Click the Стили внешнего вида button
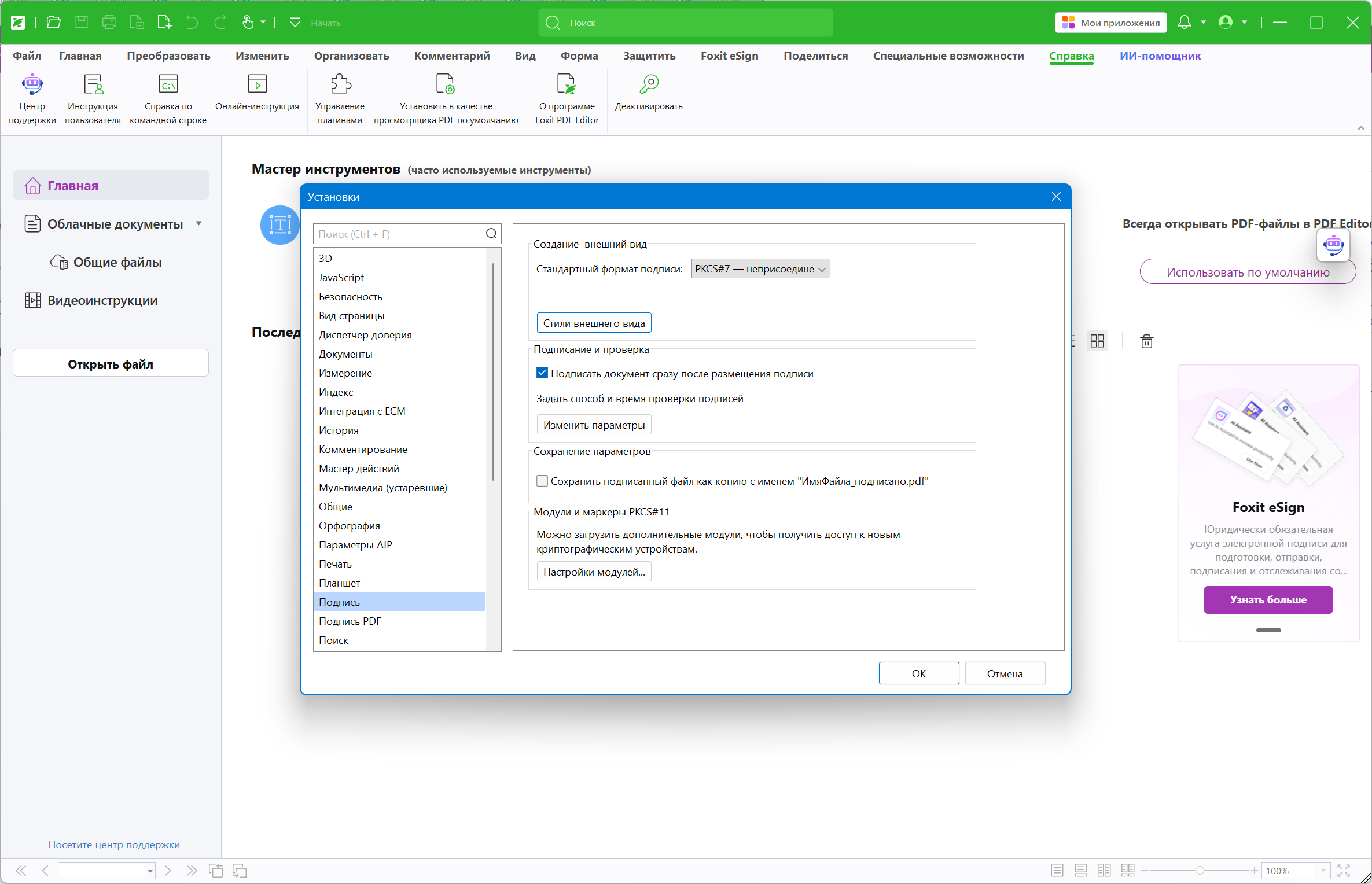The width and height of the screenshot is (1372, 884). [594, 323]
